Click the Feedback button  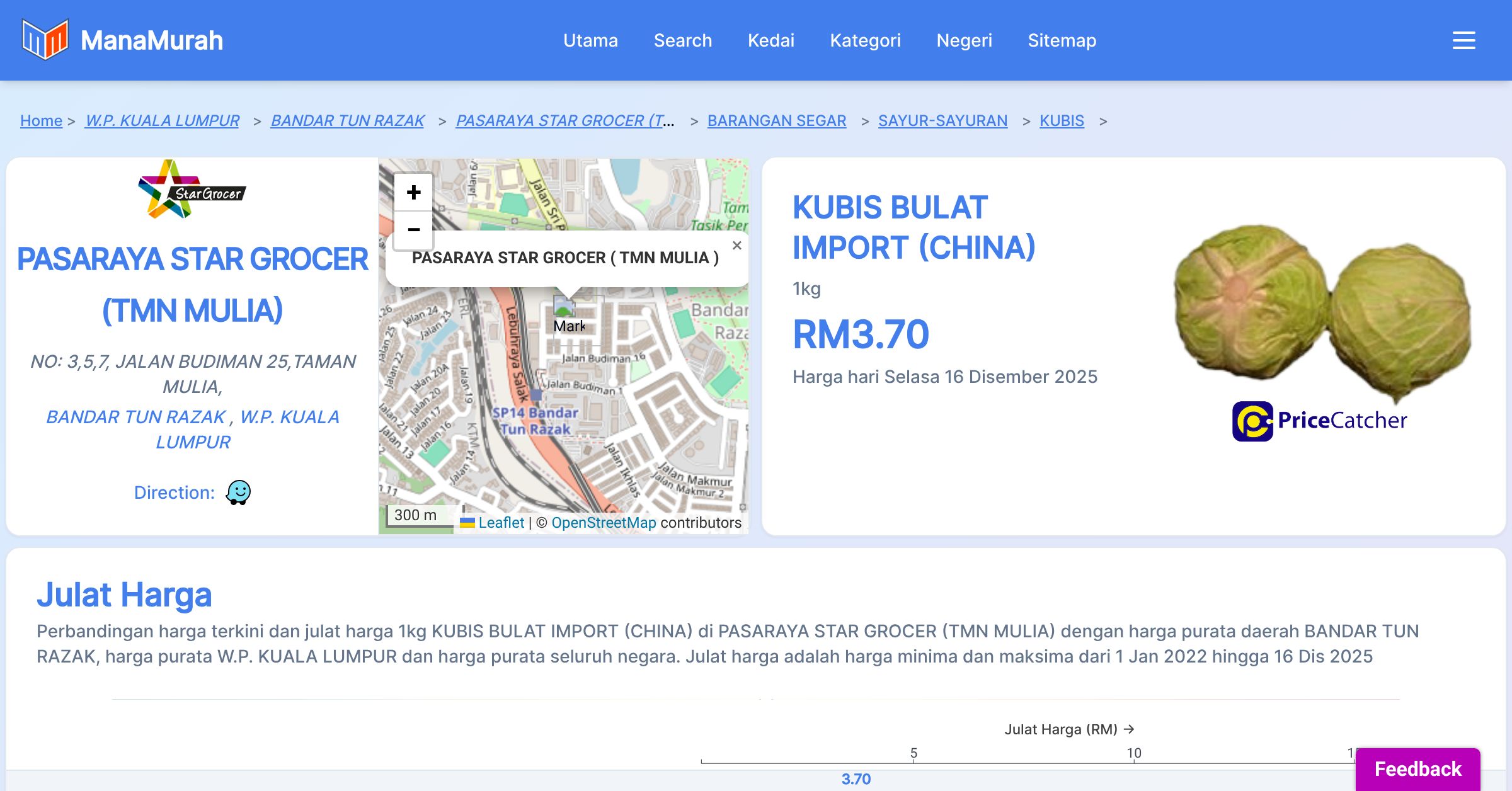pyautogui.click(x=1417, y=769)
